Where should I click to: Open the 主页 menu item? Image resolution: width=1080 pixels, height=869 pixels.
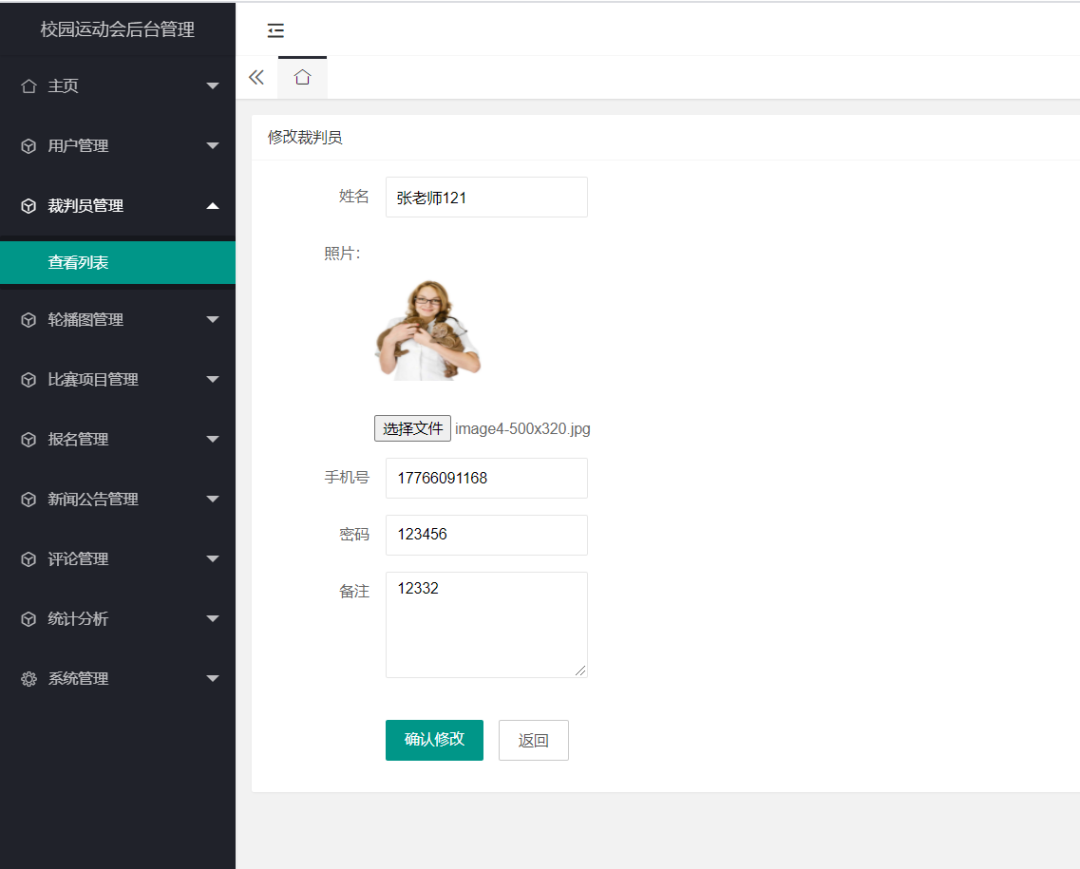click(x=117, y=86)
